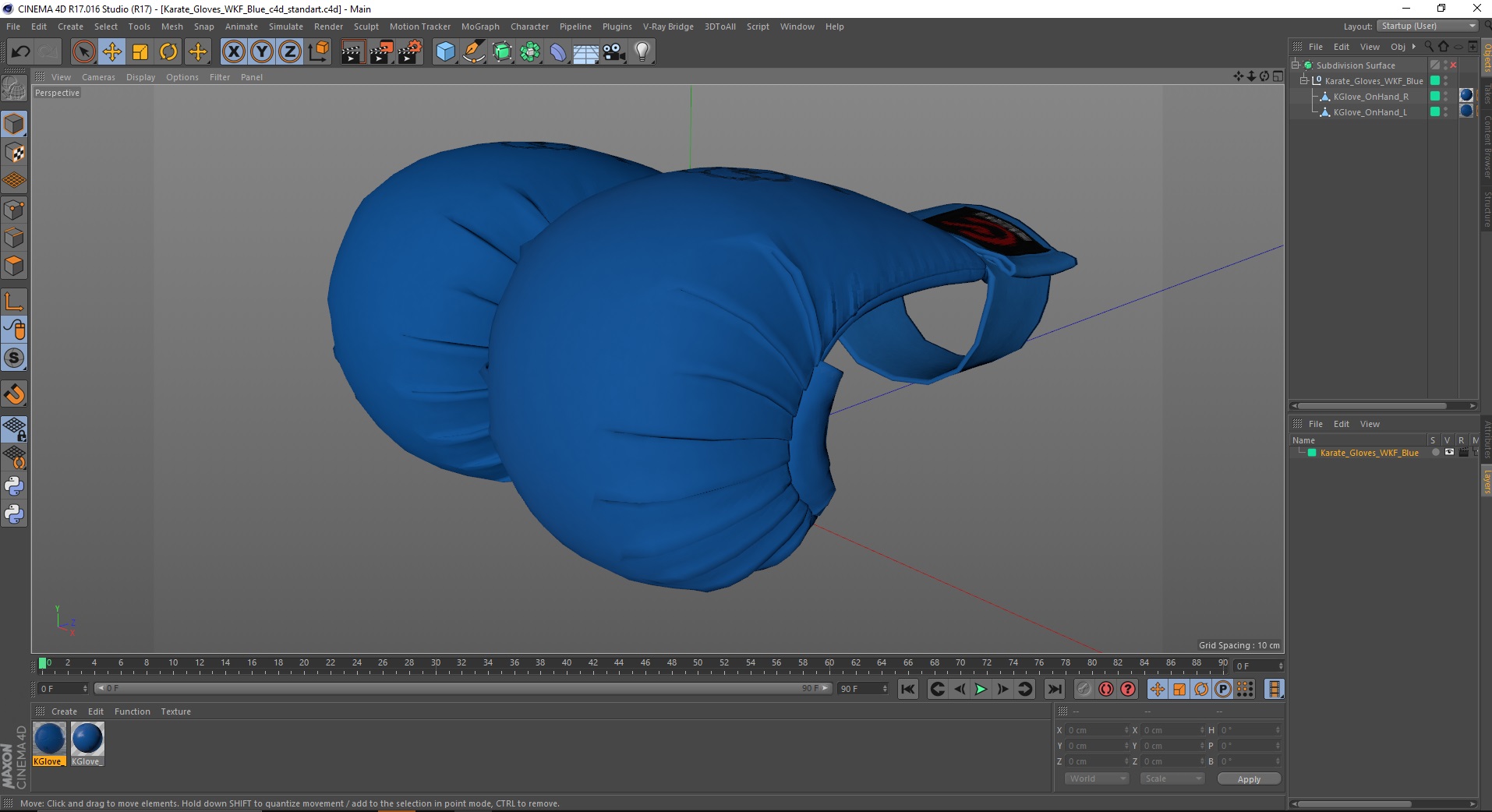Screen dimensions: 1492x812
Task: Collapse the Karate_Gloves_WKF_Blue null node
Action: click(x=1303, y=81)
